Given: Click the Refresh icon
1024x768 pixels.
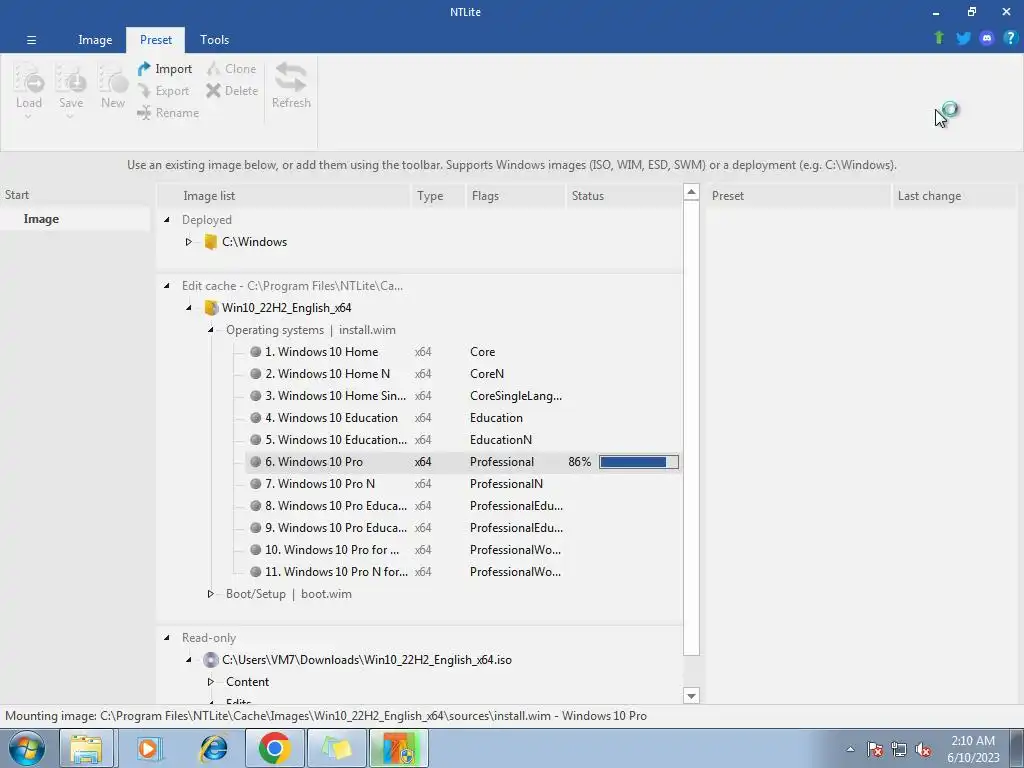Looking at the screenshot, I should [291, 78].
